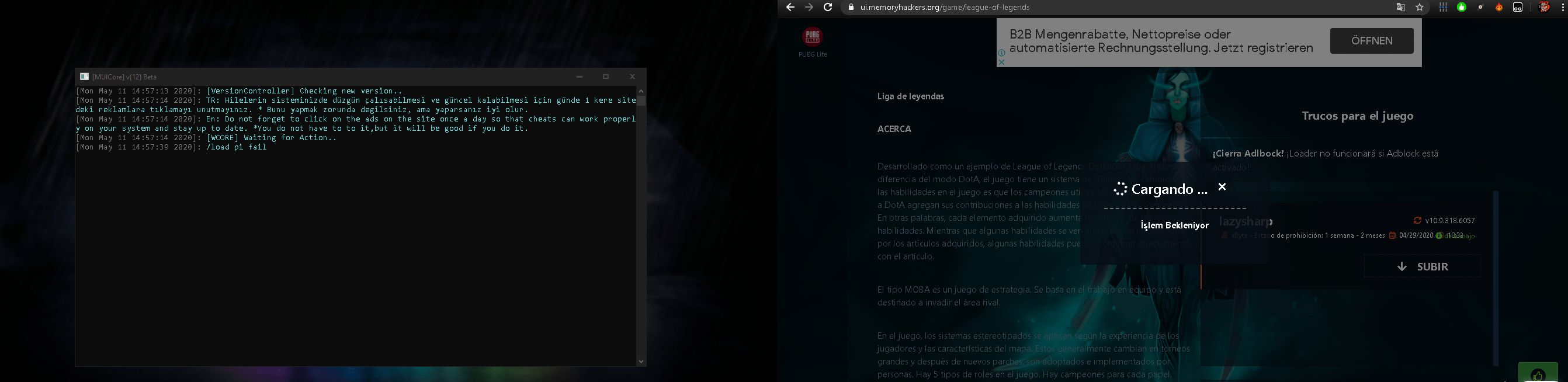Click the PUBG Lite label

[813, 54]
